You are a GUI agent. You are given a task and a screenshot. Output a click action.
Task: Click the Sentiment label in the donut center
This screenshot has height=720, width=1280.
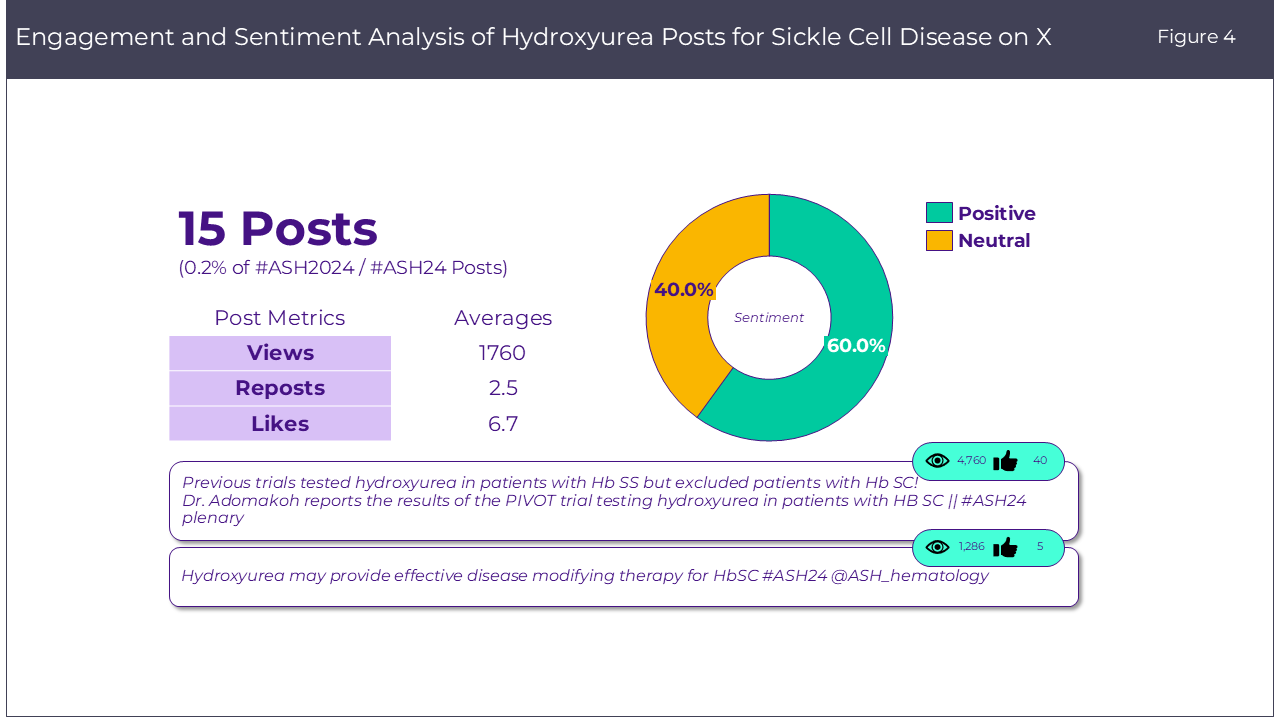[x=769, y=318]
